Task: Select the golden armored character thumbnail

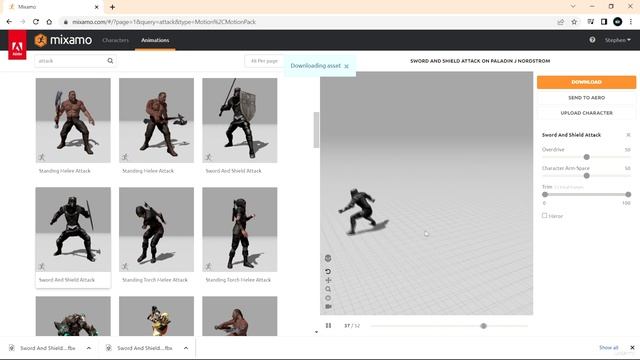Action: click(156, 316)
